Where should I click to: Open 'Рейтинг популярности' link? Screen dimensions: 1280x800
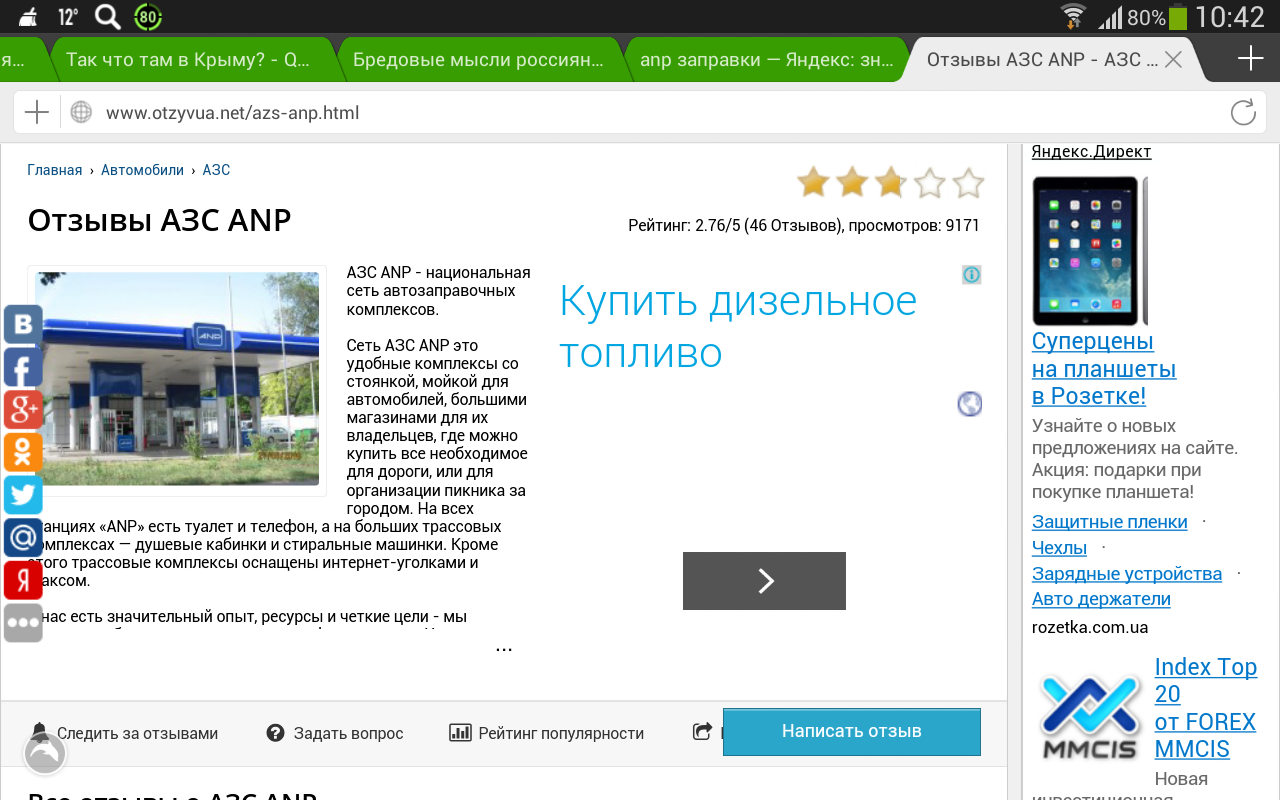[x=560, y=733]
